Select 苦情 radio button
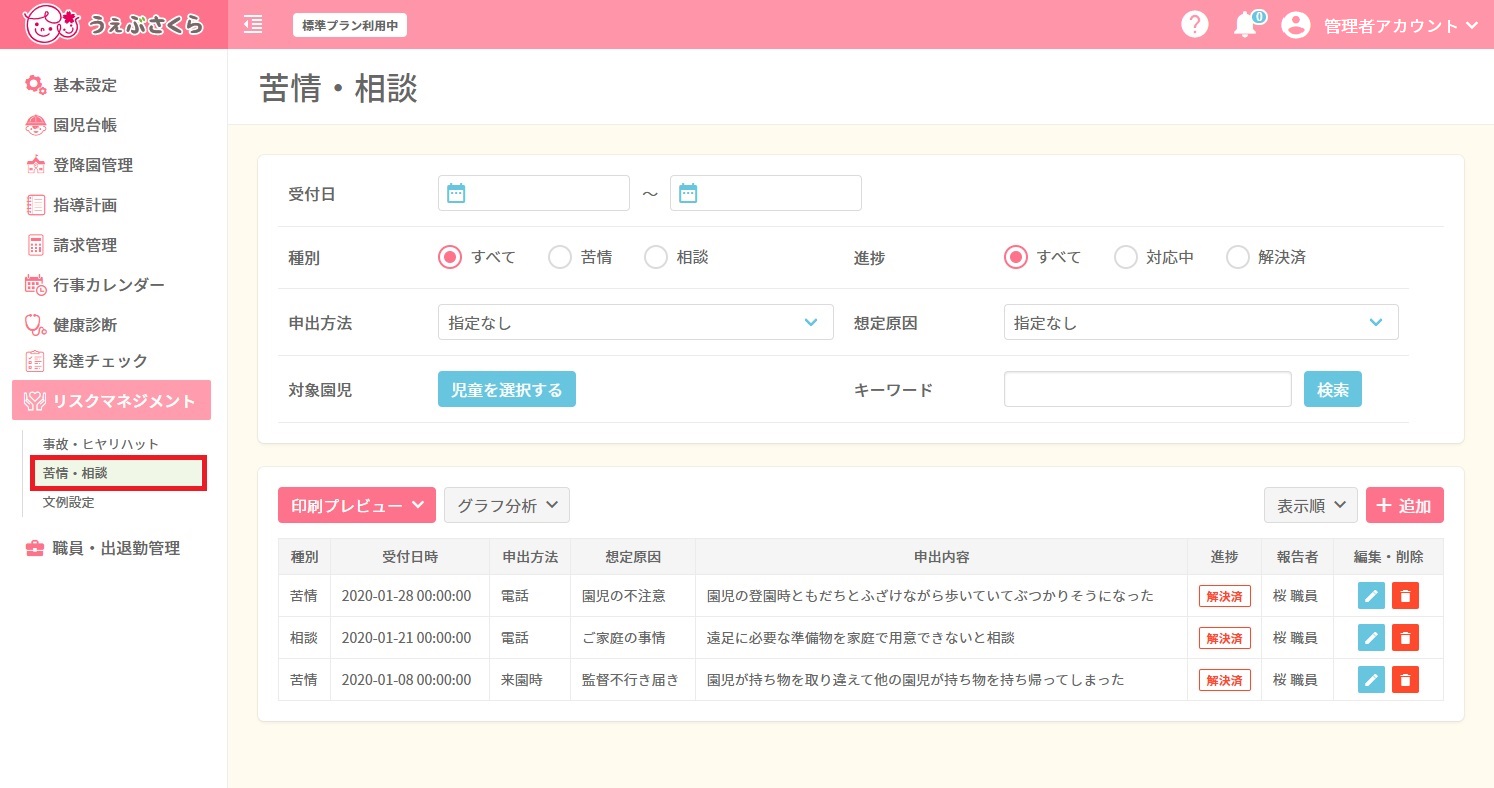The image size is (1494, 788). pyautogui.click(x=560, y=257)
